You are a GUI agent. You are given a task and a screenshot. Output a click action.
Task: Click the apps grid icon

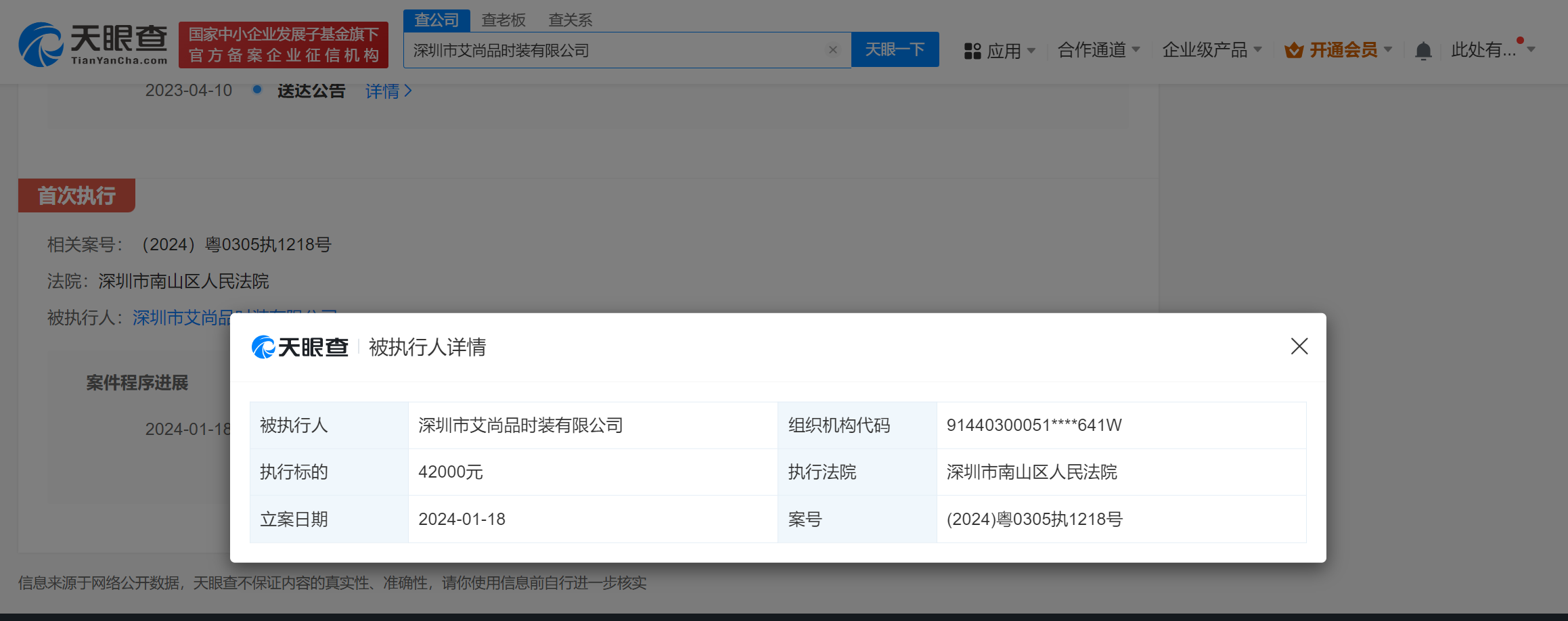tap(972, 51)
